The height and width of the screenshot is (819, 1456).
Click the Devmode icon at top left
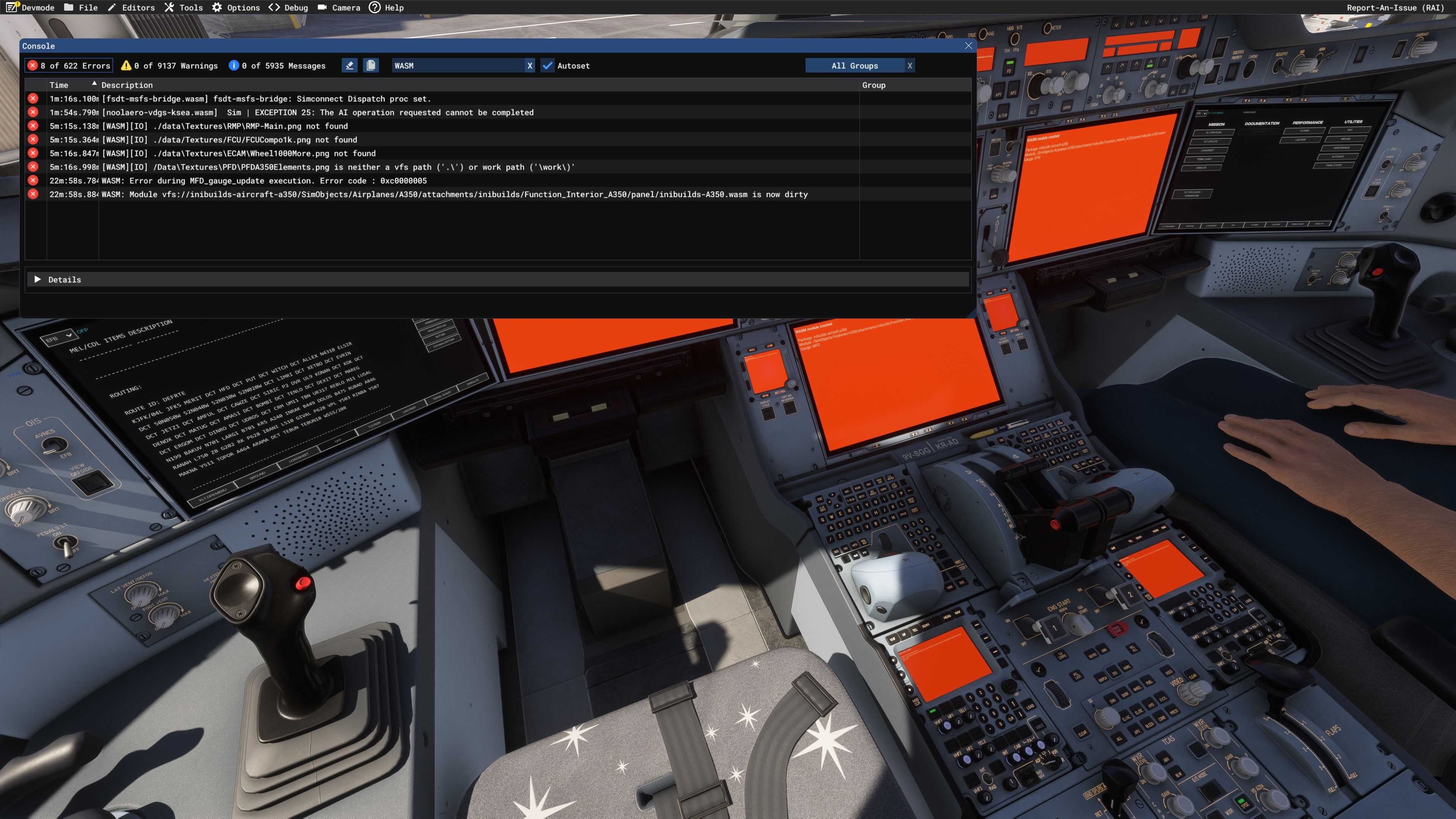pos(11,7)
